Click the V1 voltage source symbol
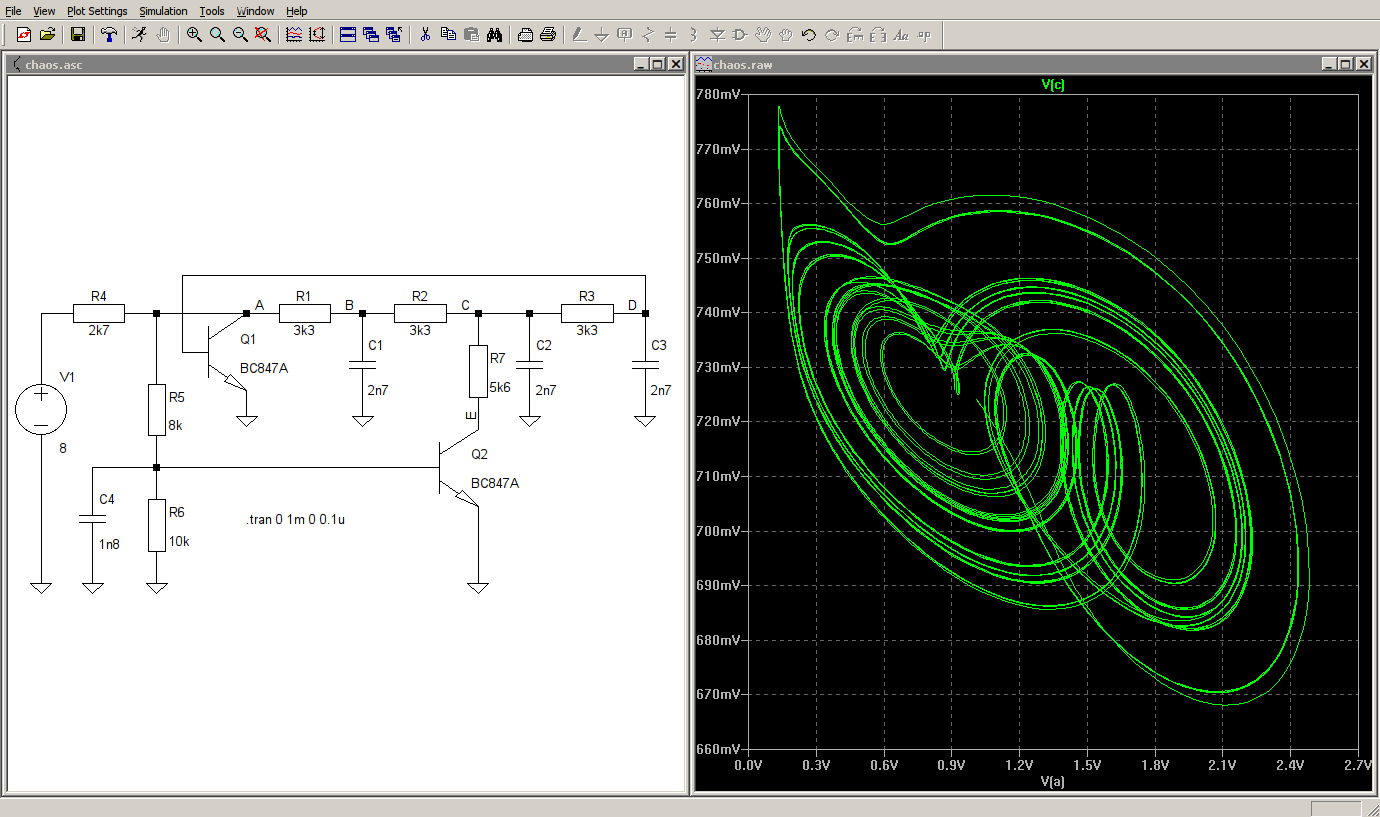The width and height of the screenshot is (1380, 817). (x=41, y=409)
